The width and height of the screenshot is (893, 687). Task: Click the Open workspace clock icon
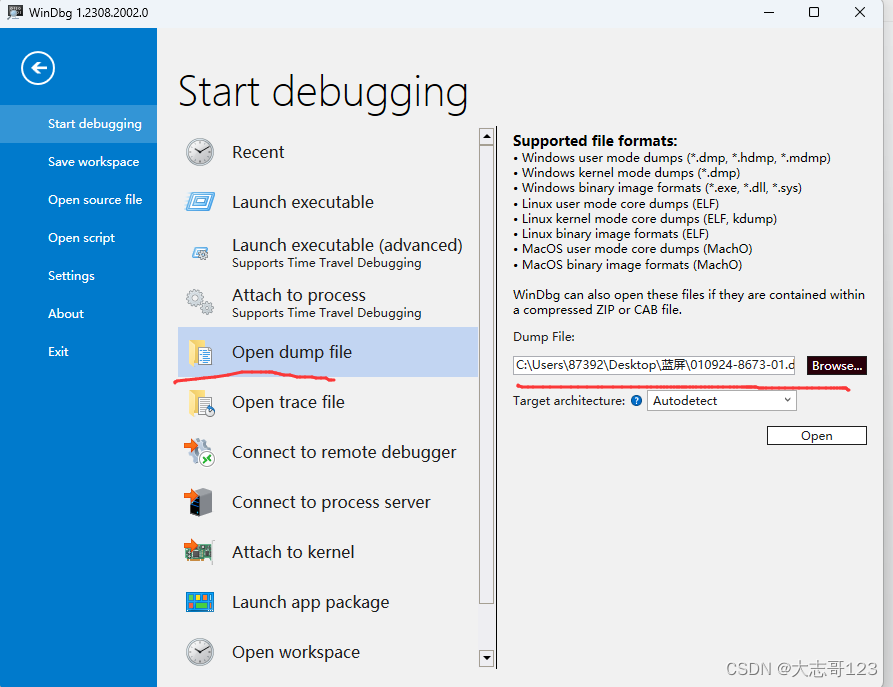[x=200, y=652]
